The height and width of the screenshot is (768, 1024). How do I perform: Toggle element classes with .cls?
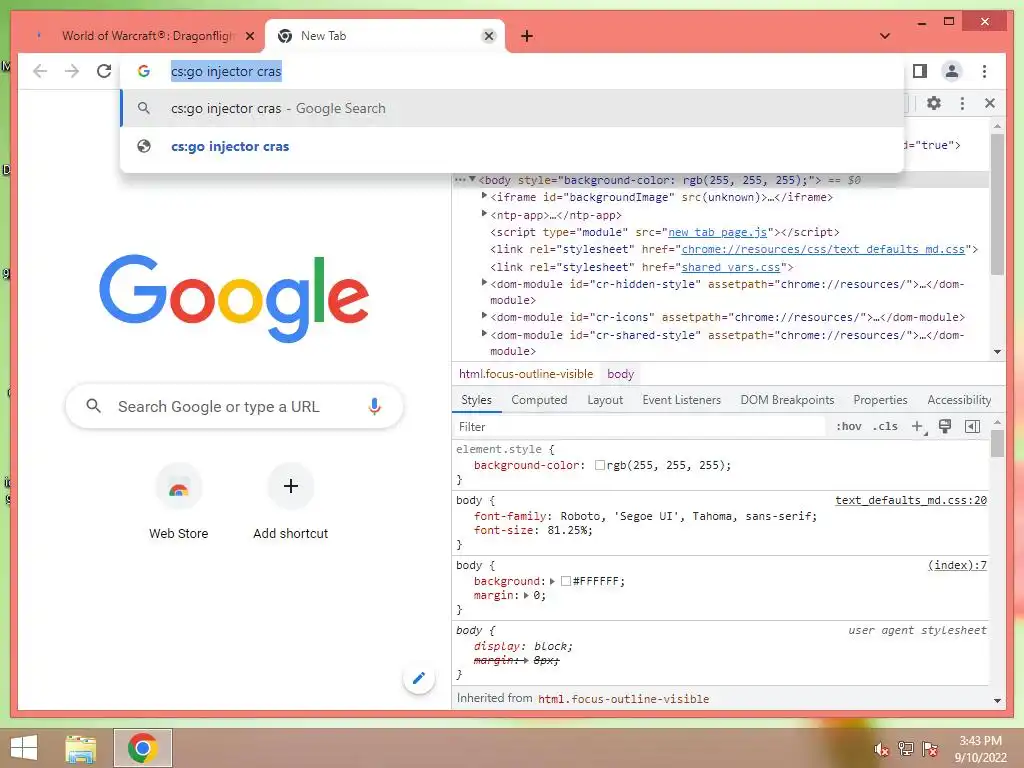point(885,426)
